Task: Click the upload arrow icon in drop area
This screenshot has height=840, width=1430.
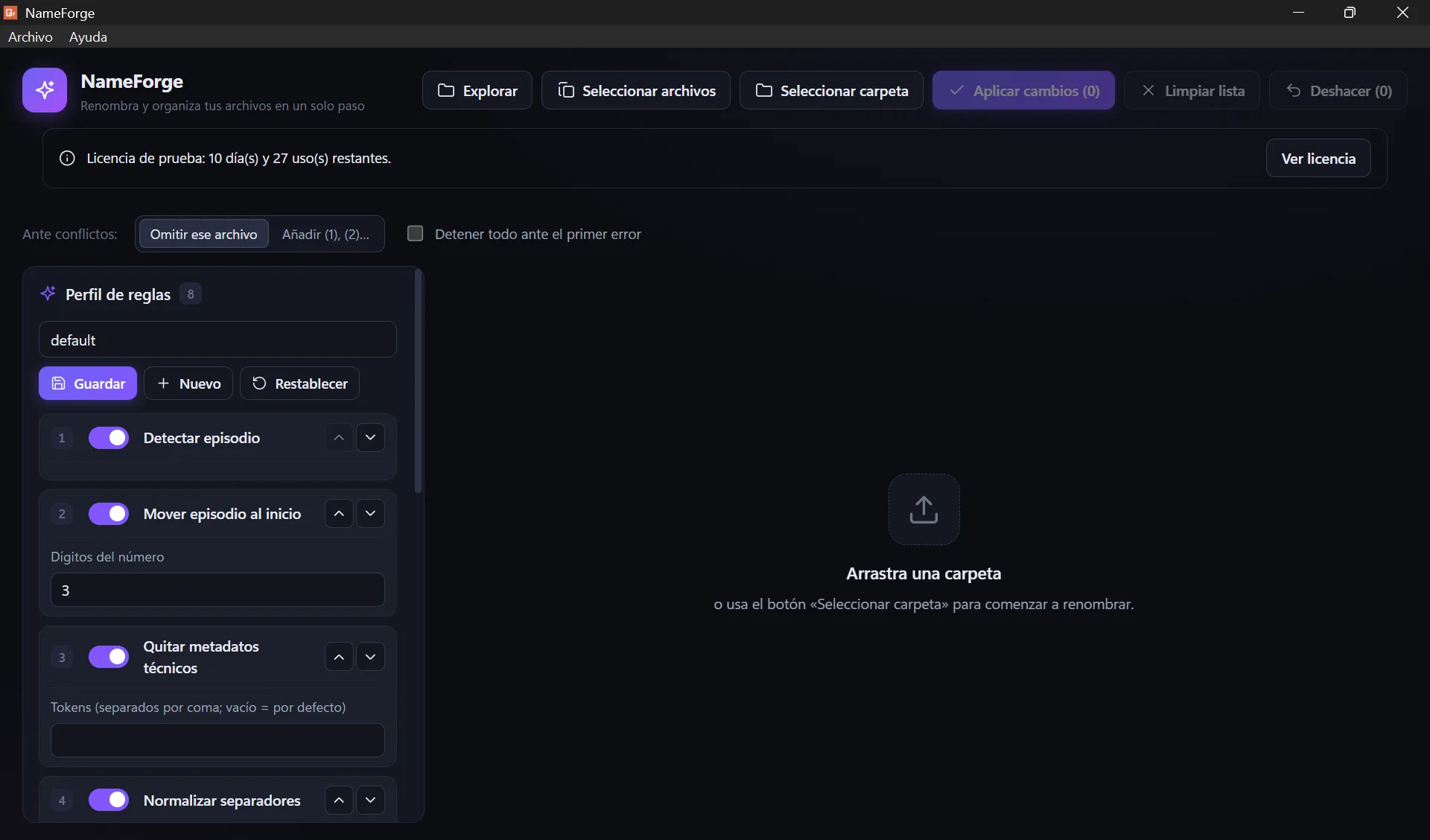Action: pyautogui.click(x=924, y=509)
